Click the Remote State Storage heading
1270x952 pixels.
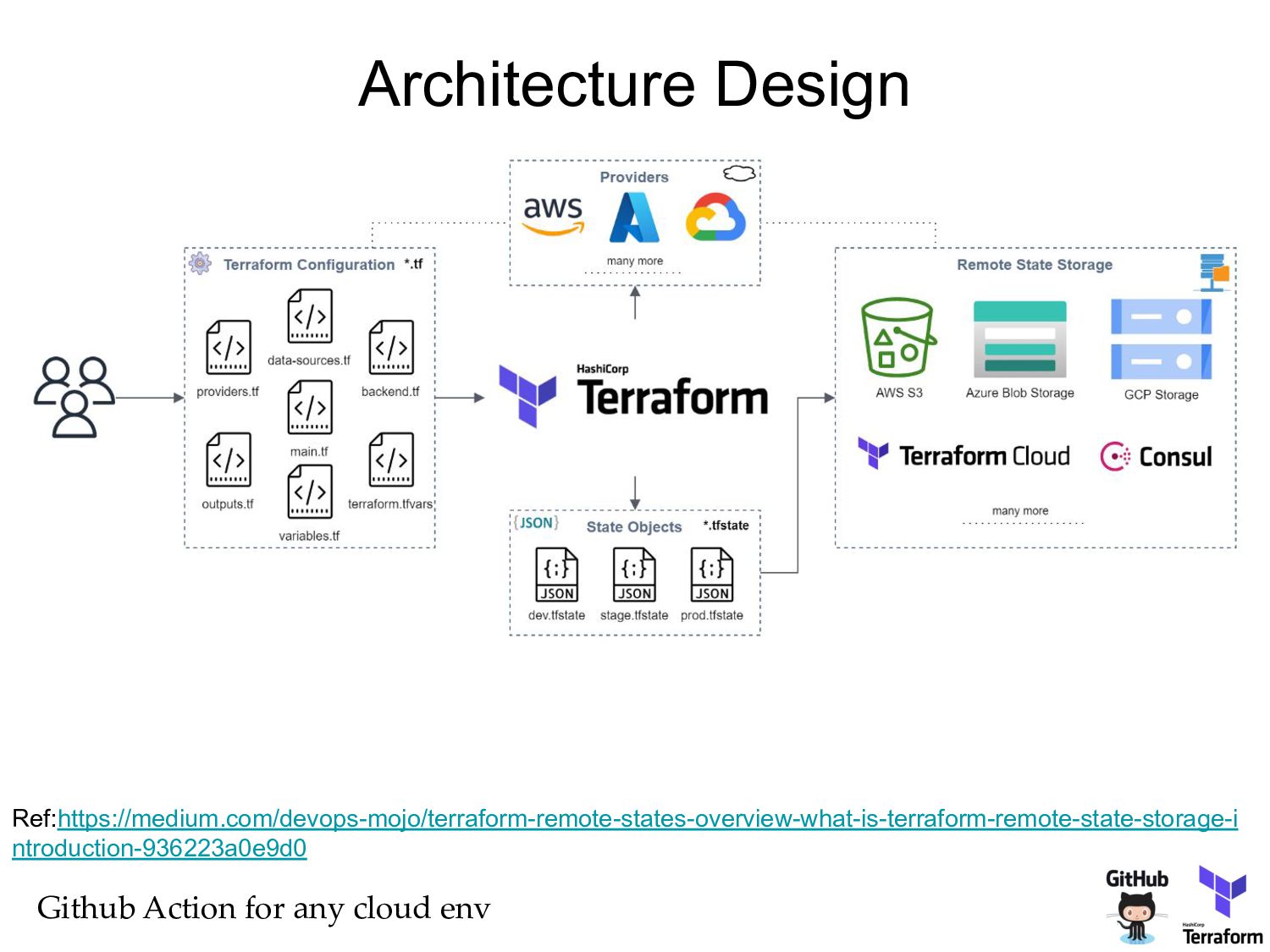1035,264
